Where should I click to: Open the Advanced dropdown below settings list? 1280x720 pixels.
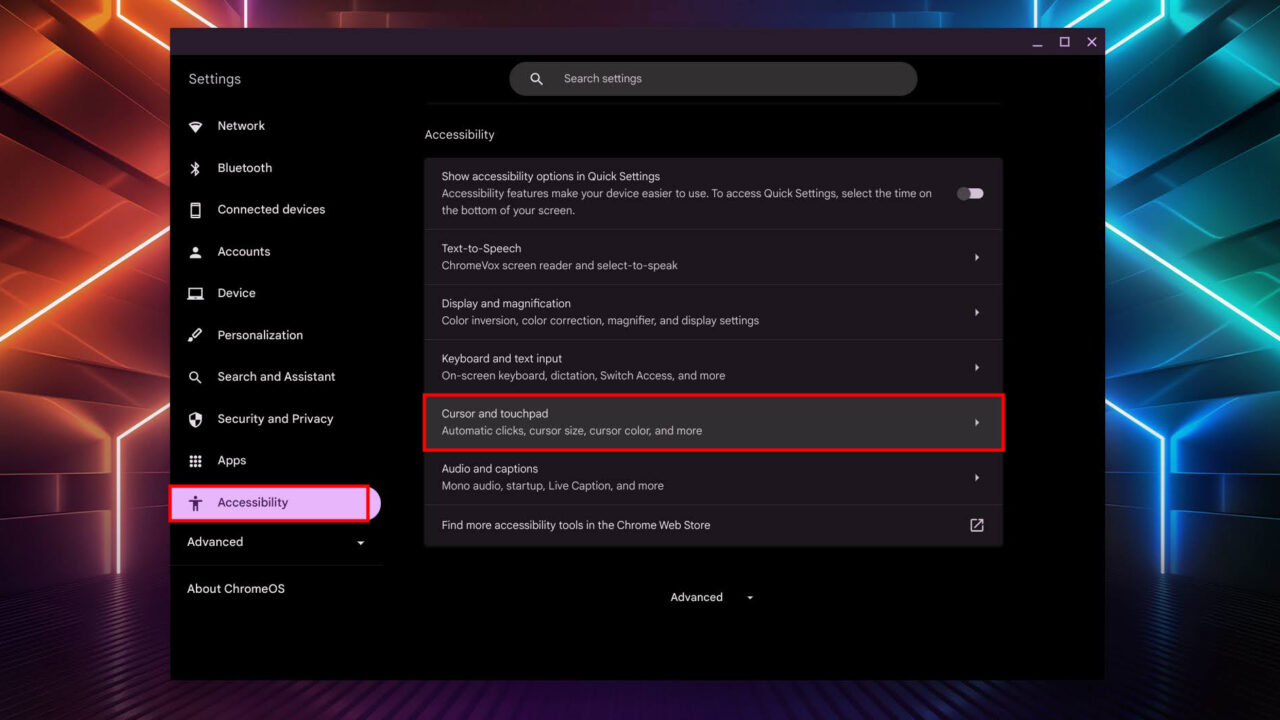[711, 597]
